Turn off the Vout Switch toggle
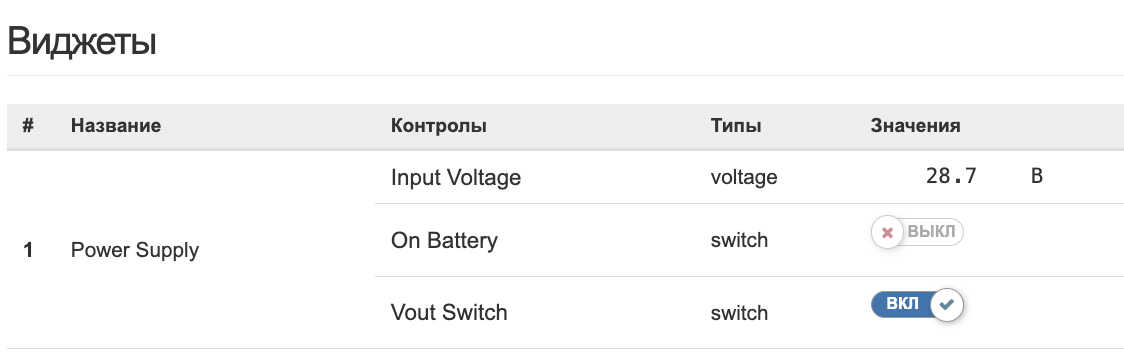The height and width of the screenshot is (360, 1124). pos(918,304)
